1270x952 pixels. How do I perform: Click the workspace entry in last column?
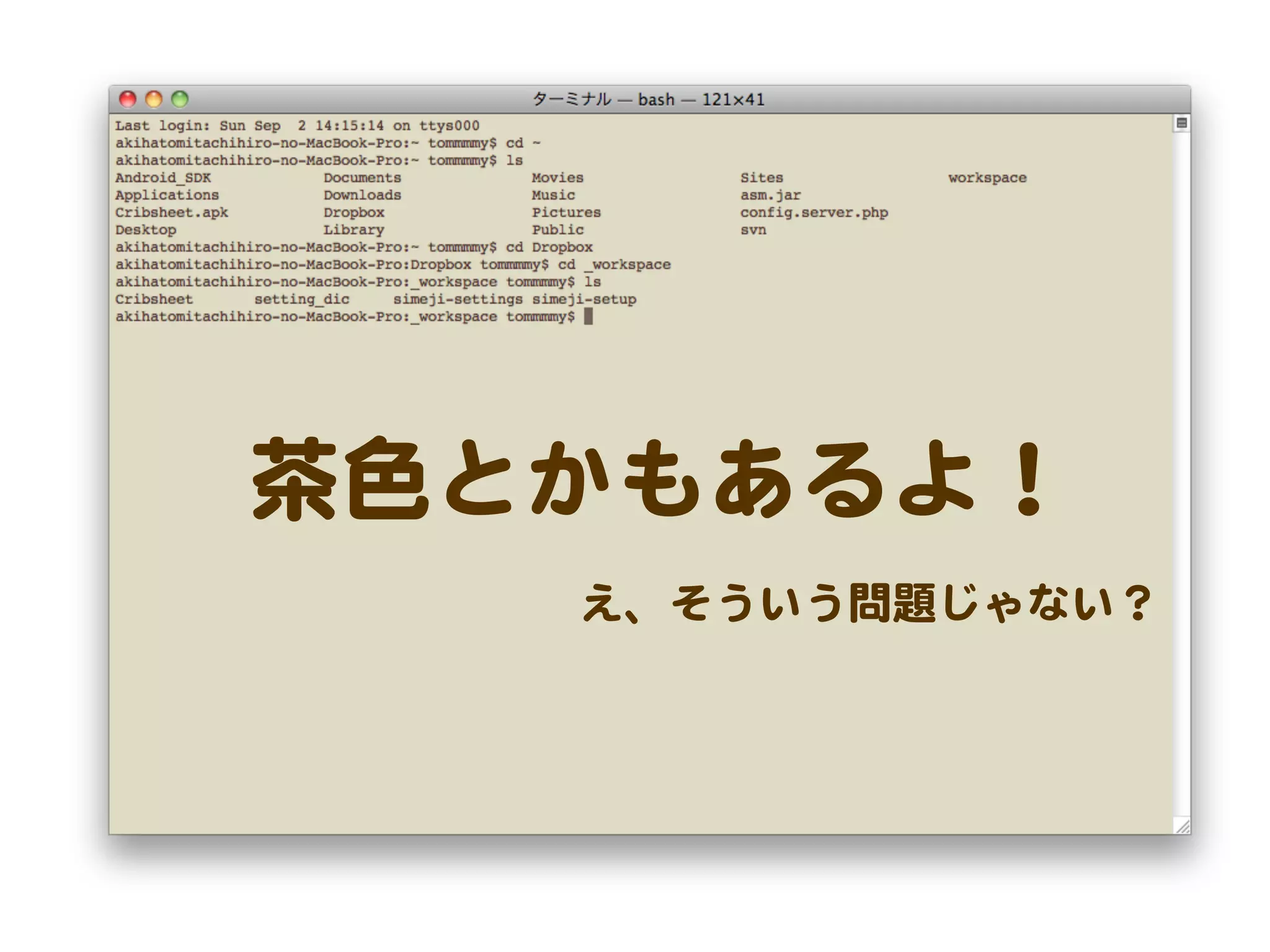point(987,178)
